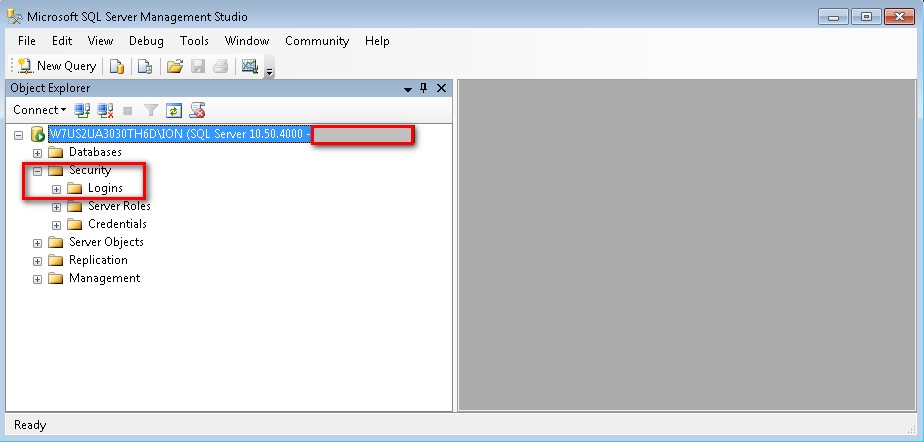924x442 pixels.
Task: Click the Replication folder icon
Action: 55,260
